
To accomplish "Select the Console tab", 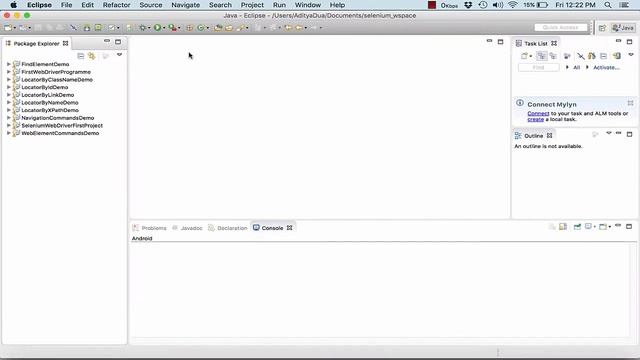I will tap(272, 228).
